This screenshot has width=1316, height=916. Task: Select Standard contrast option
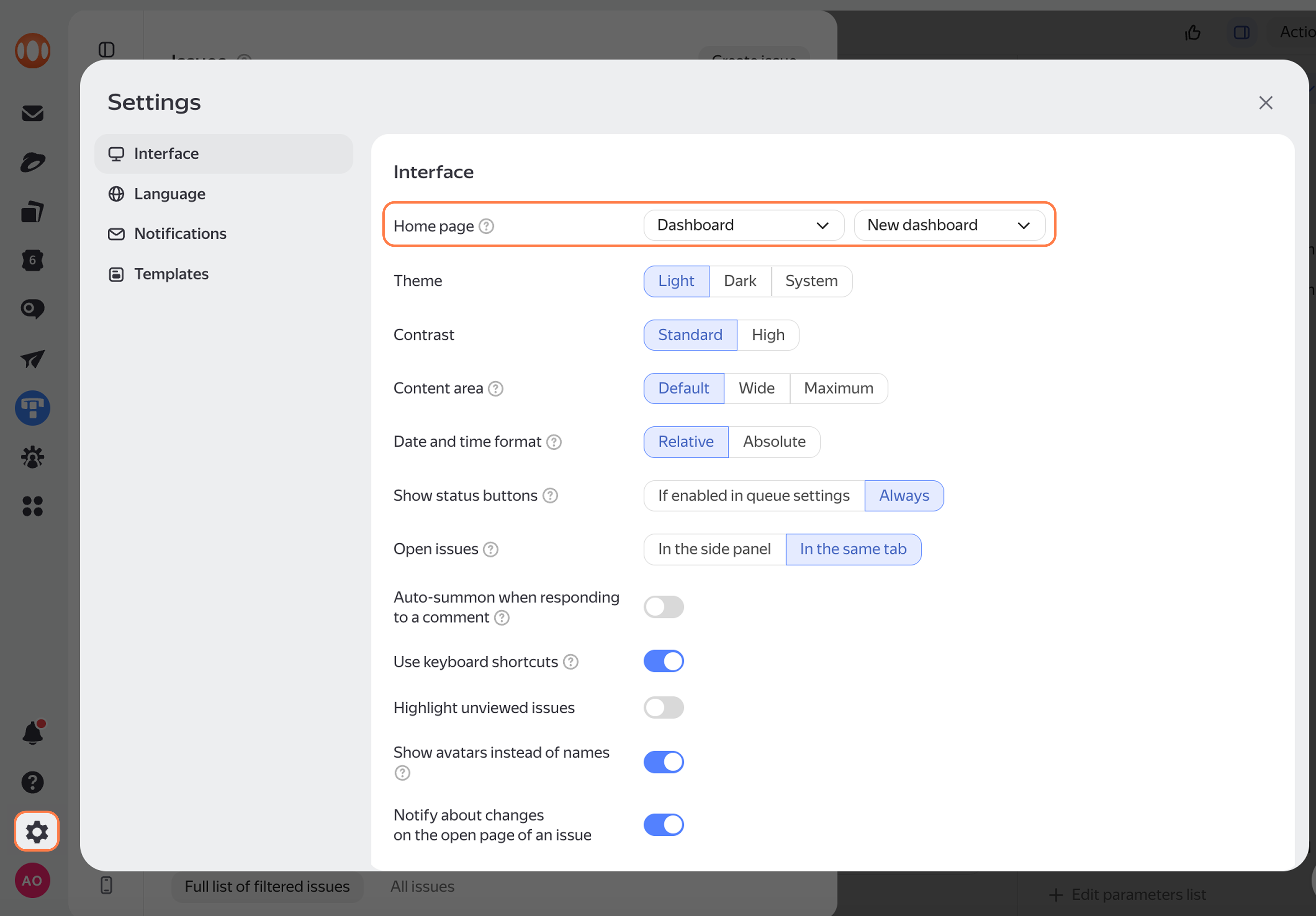coord(690,335)
